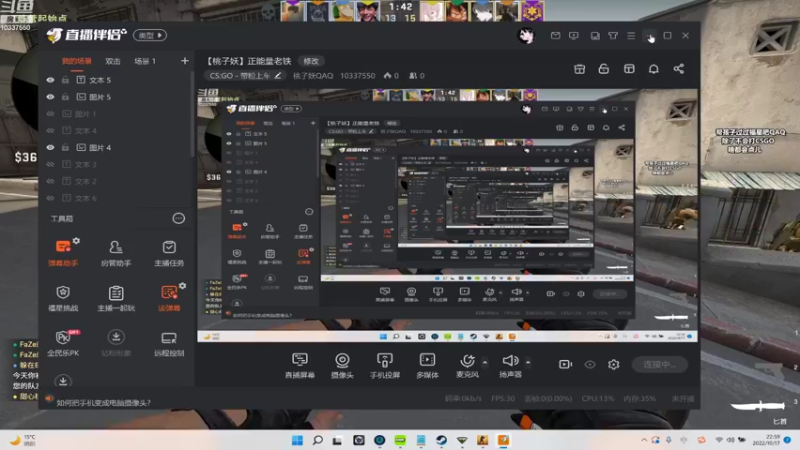This screenshot has width=800, height=450.
Task: Add 摄像头 camera source
Action: 342,365
